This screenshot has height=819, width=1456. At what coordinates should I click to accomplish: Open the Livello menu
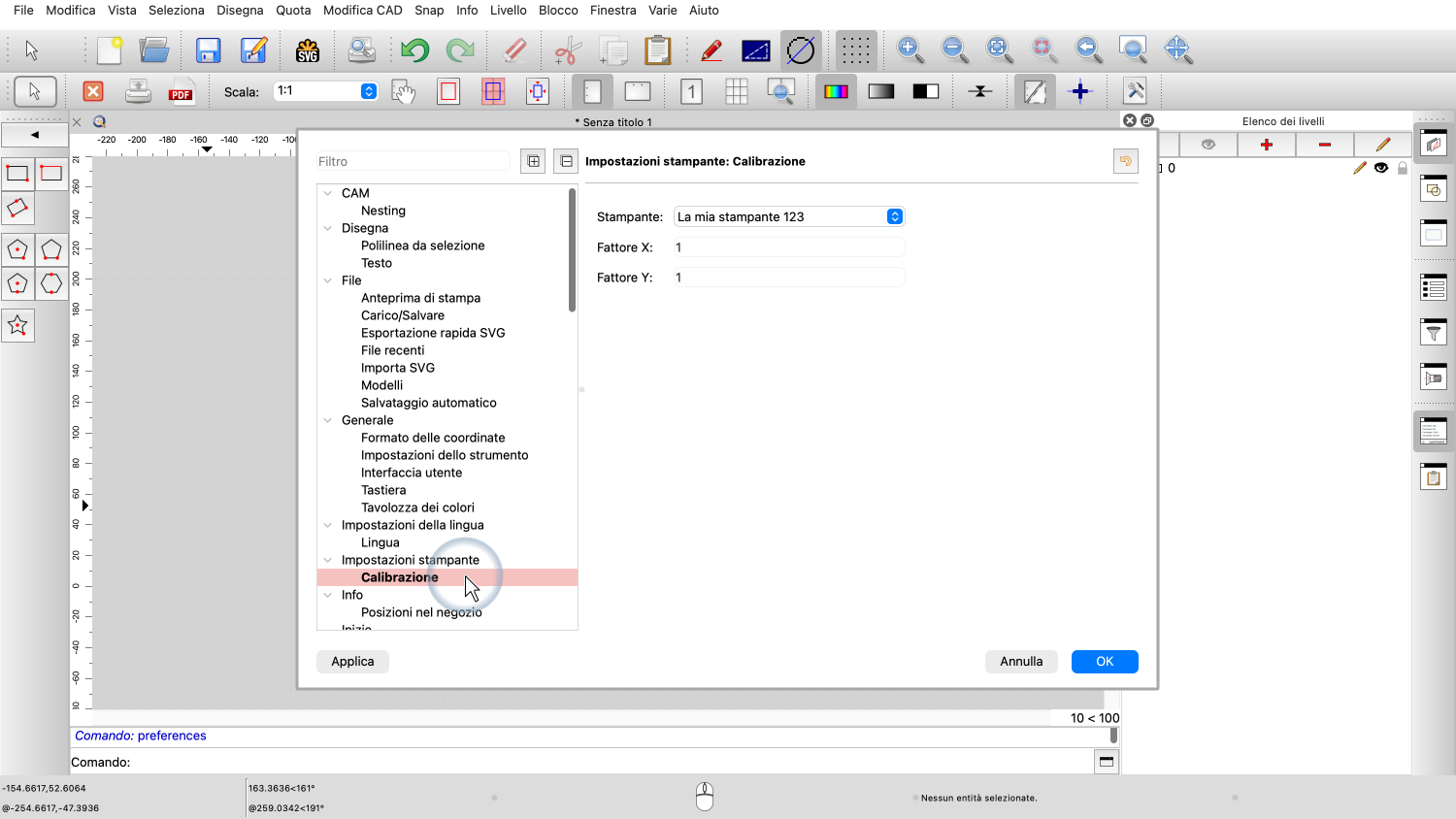[508, 10]
